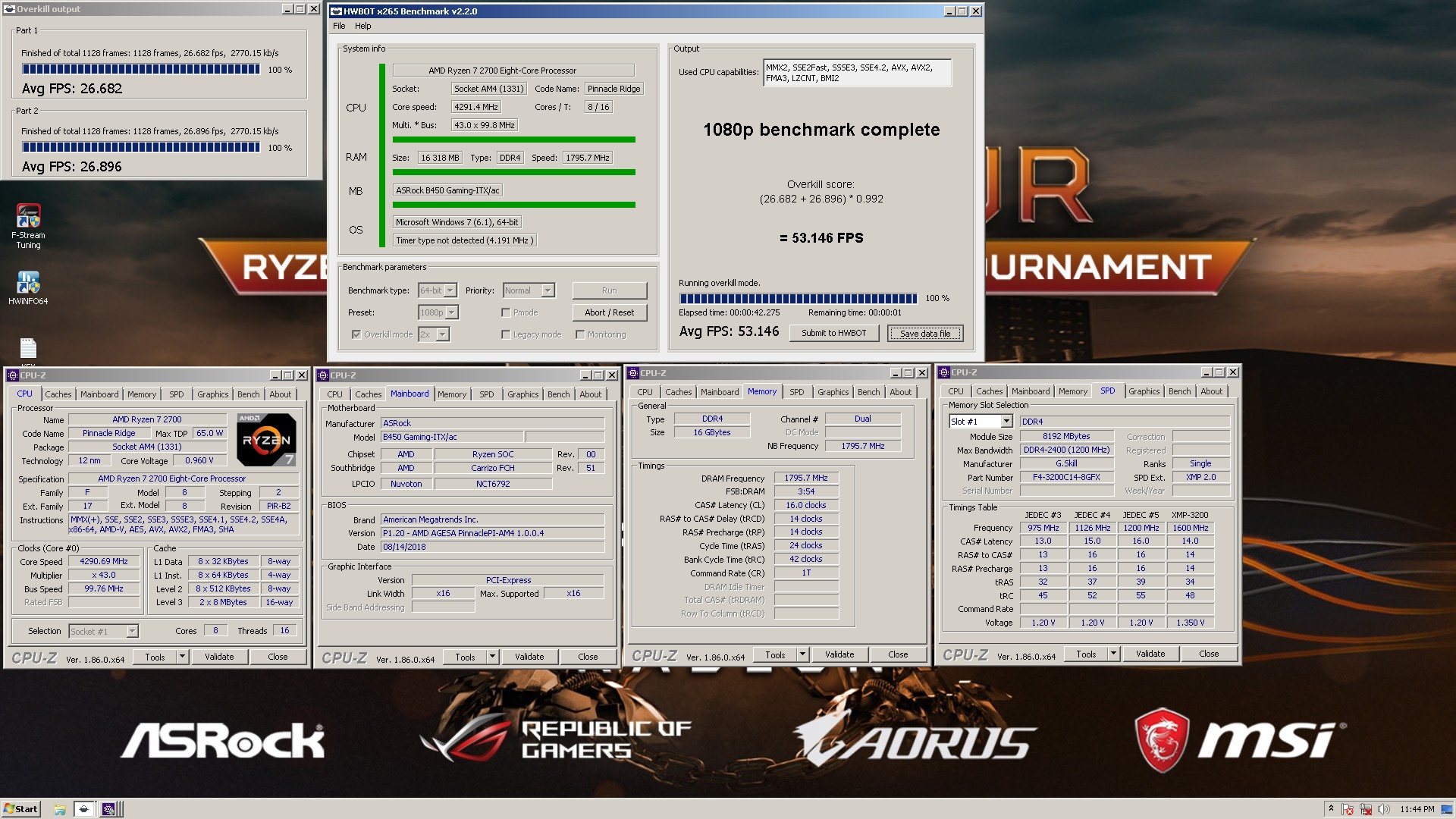Click the Part 1 progress bar

coord(141,70)
